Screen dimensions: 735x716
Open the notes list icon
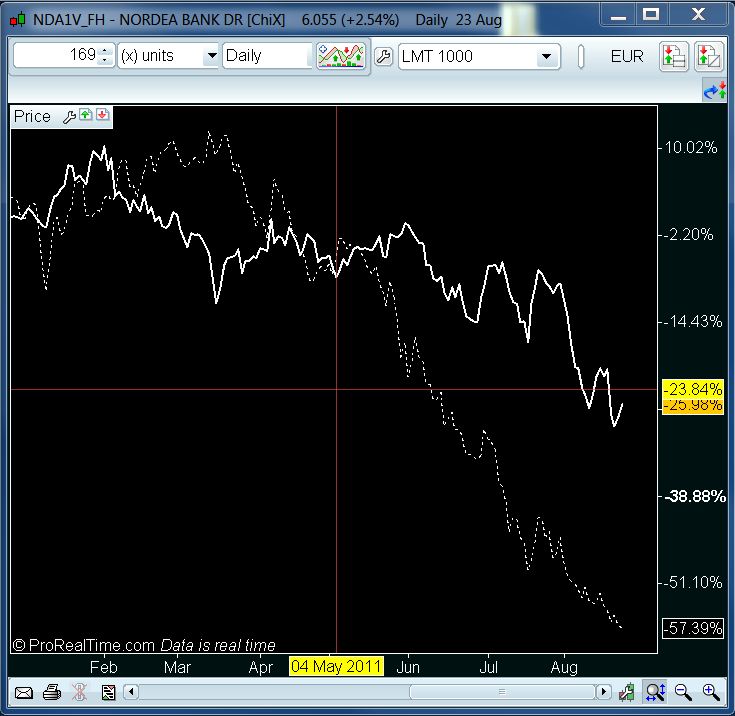(108, 692)
